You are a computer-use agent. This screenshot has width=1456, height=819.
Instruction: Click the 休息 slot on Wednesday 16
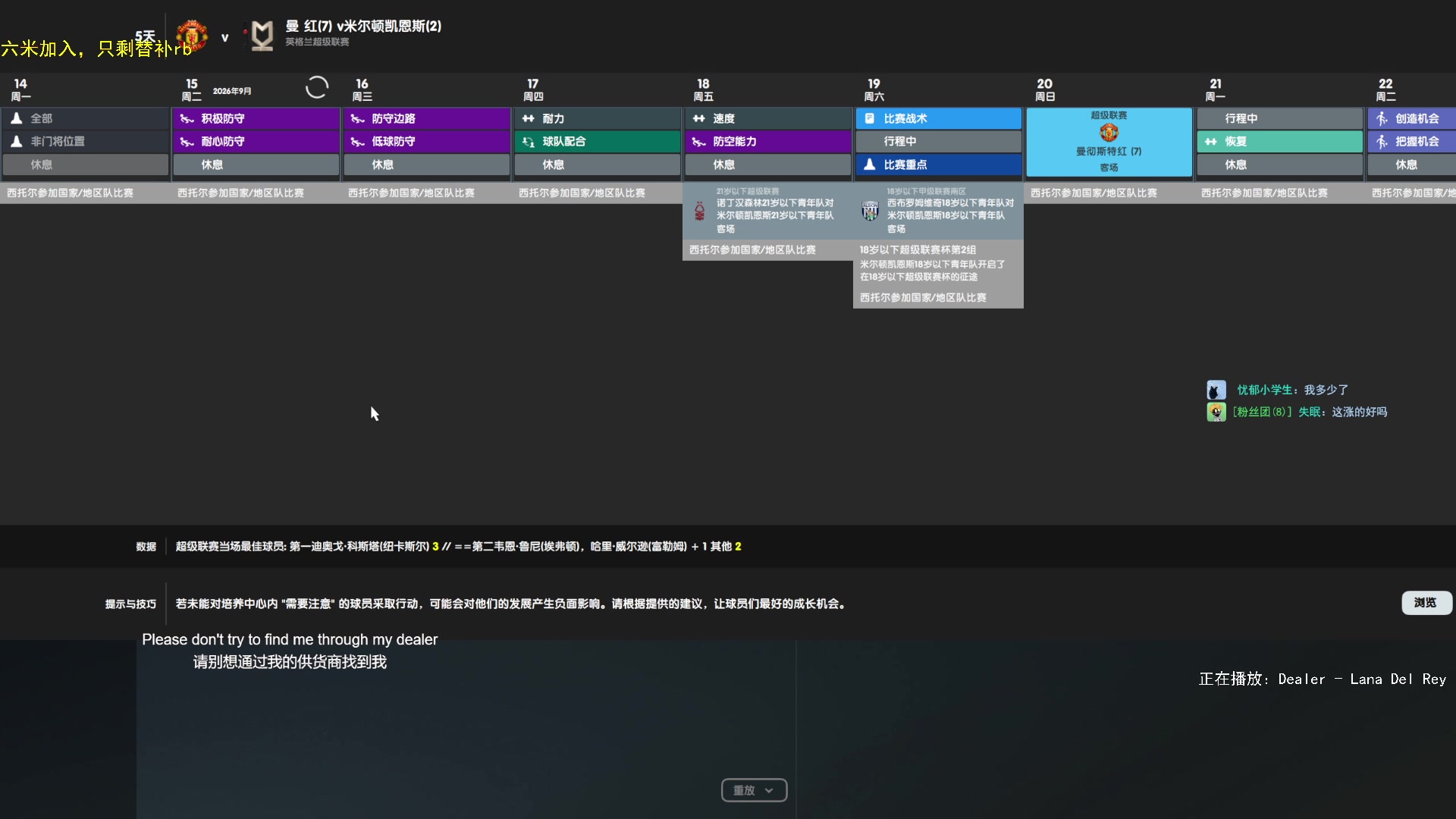(426, 165)
